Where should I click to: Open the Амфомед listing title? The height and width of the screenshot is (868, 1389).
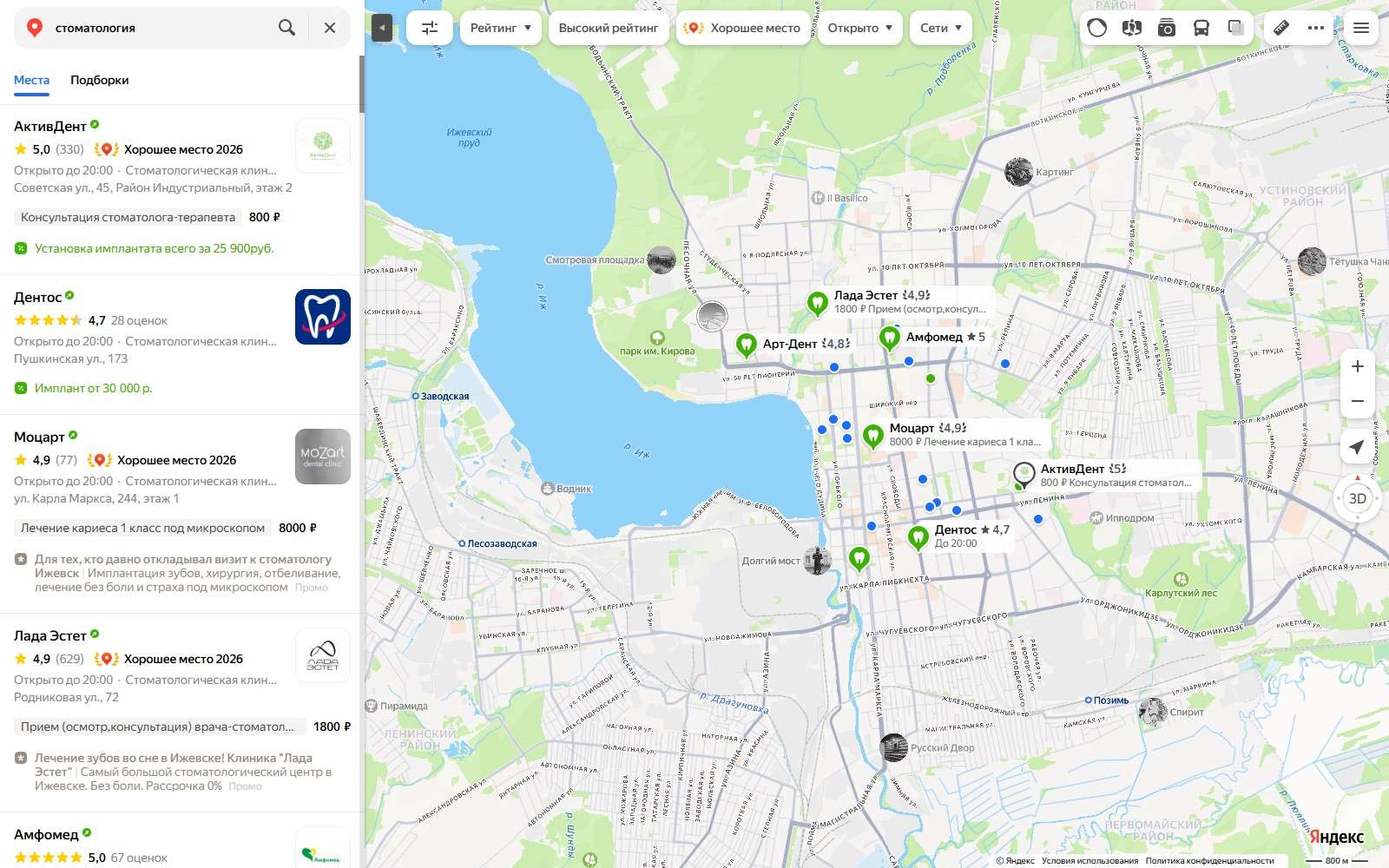46,834
